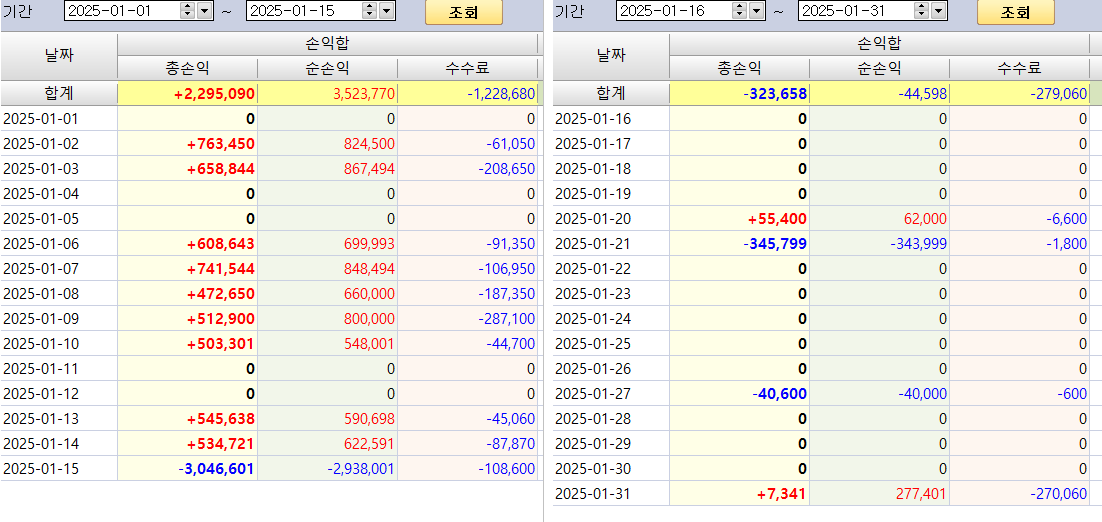Click the -270,060 fee value
The image size is (1102, 522).
tap(1059, 494)
